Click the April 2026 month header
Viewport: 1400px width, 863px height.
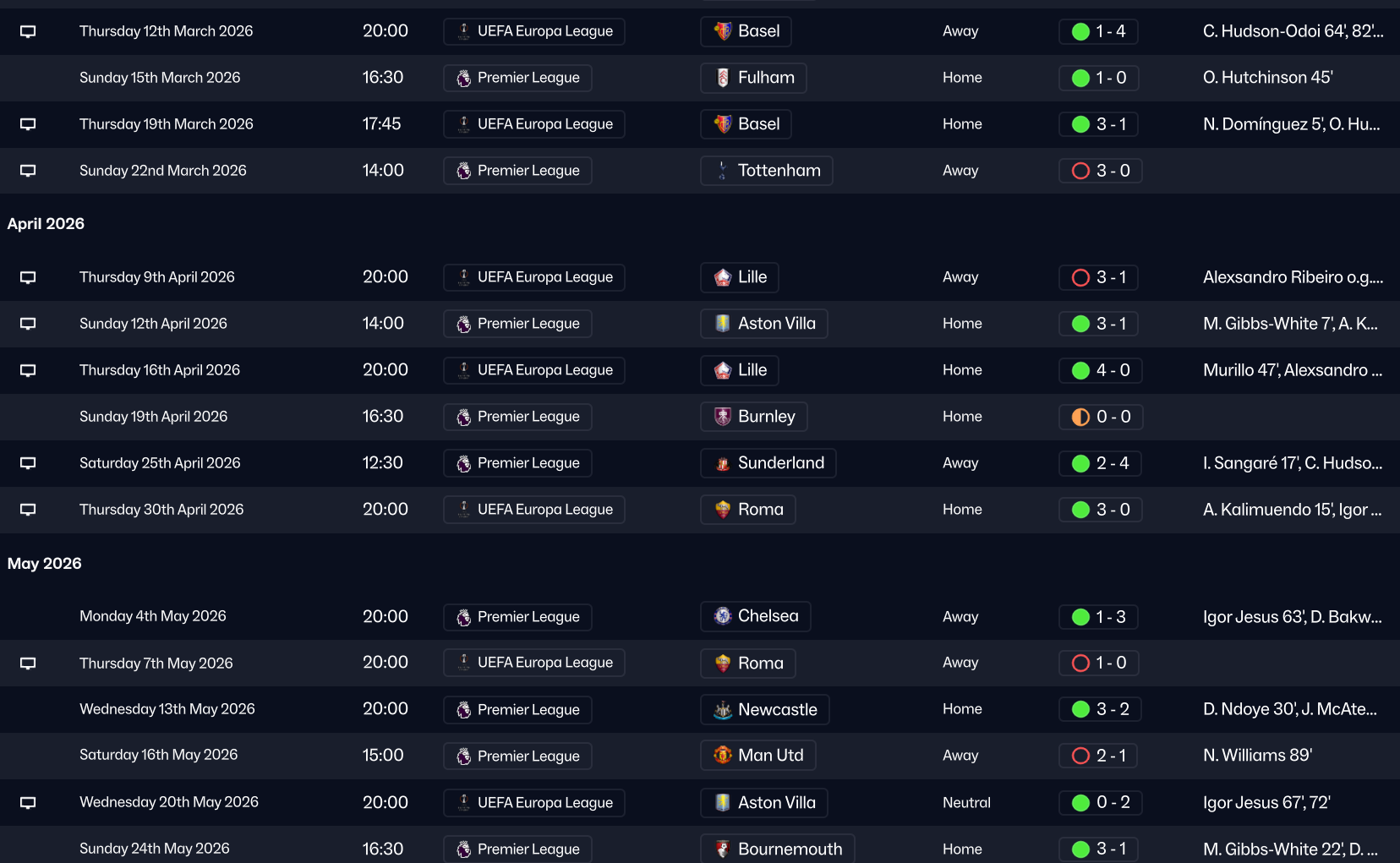46,224
